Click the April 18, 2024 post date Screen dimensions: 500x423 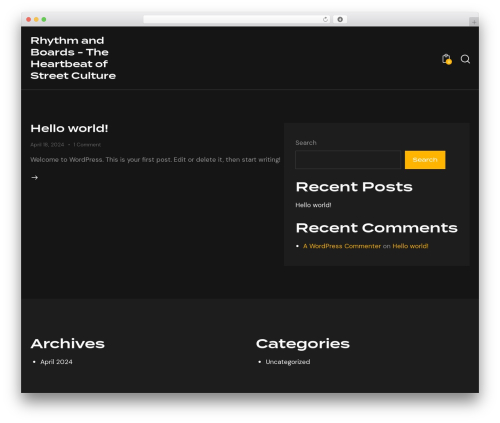click(x=47, y=145)
